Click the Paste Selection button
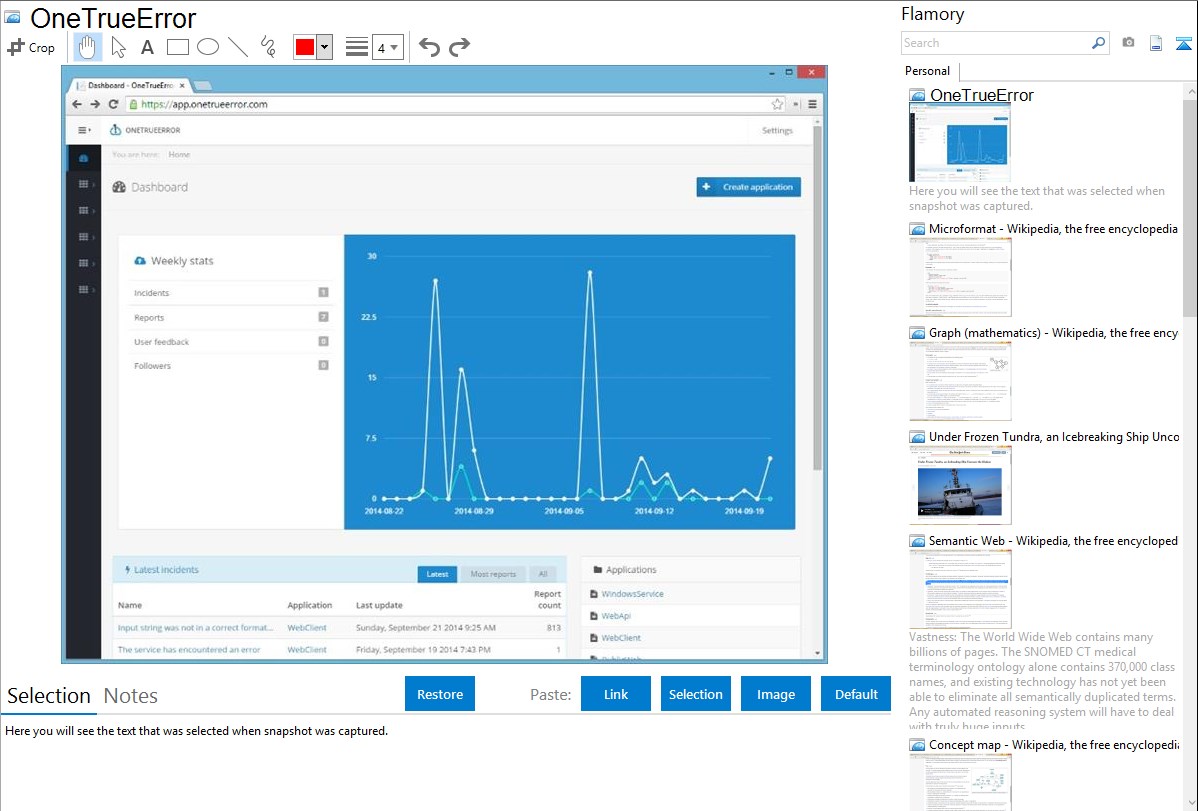1198x811 pixels. pyautogui.click(x=695, y=694)
